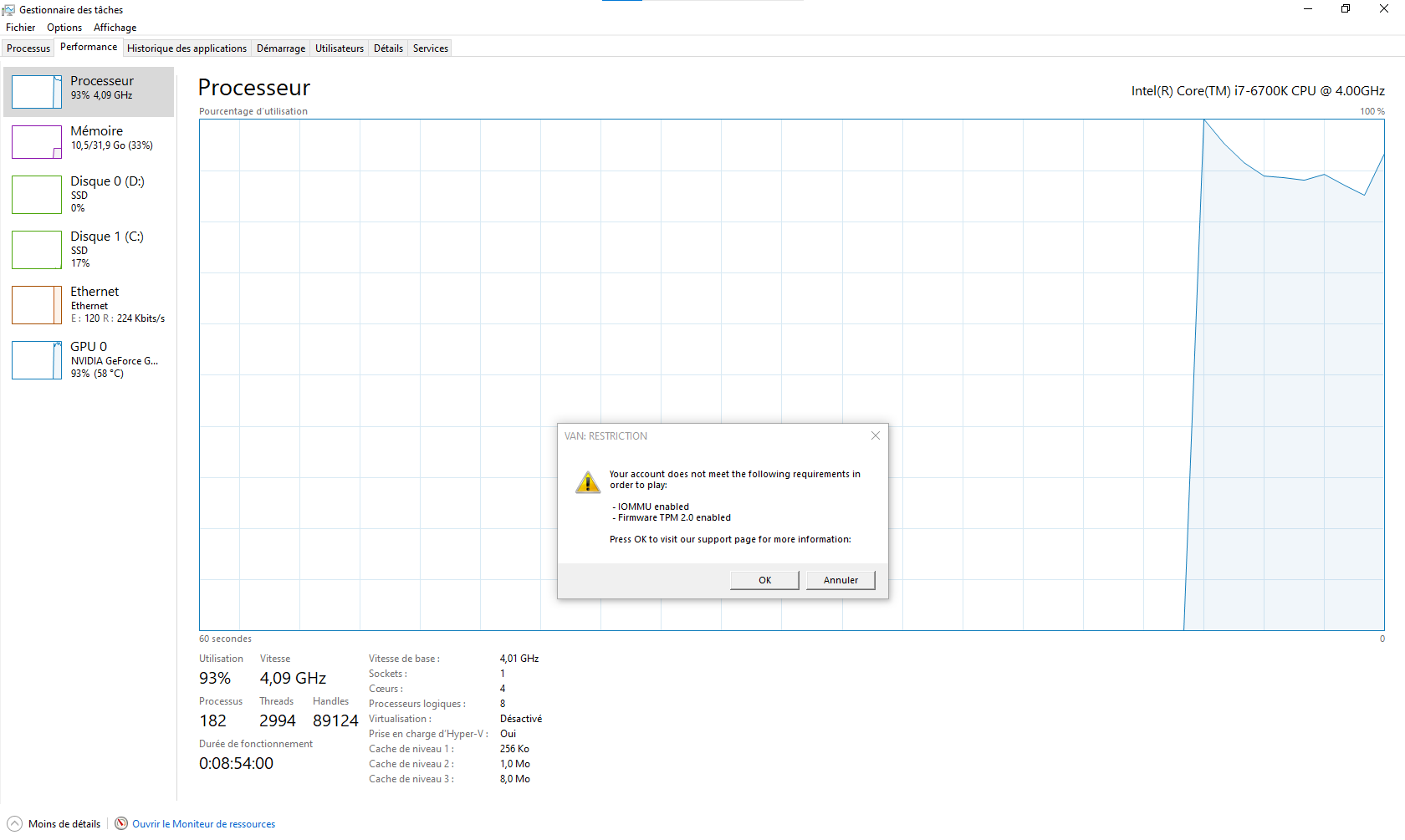
Task: Click the 2994 threads count
Action: (278, 720)
